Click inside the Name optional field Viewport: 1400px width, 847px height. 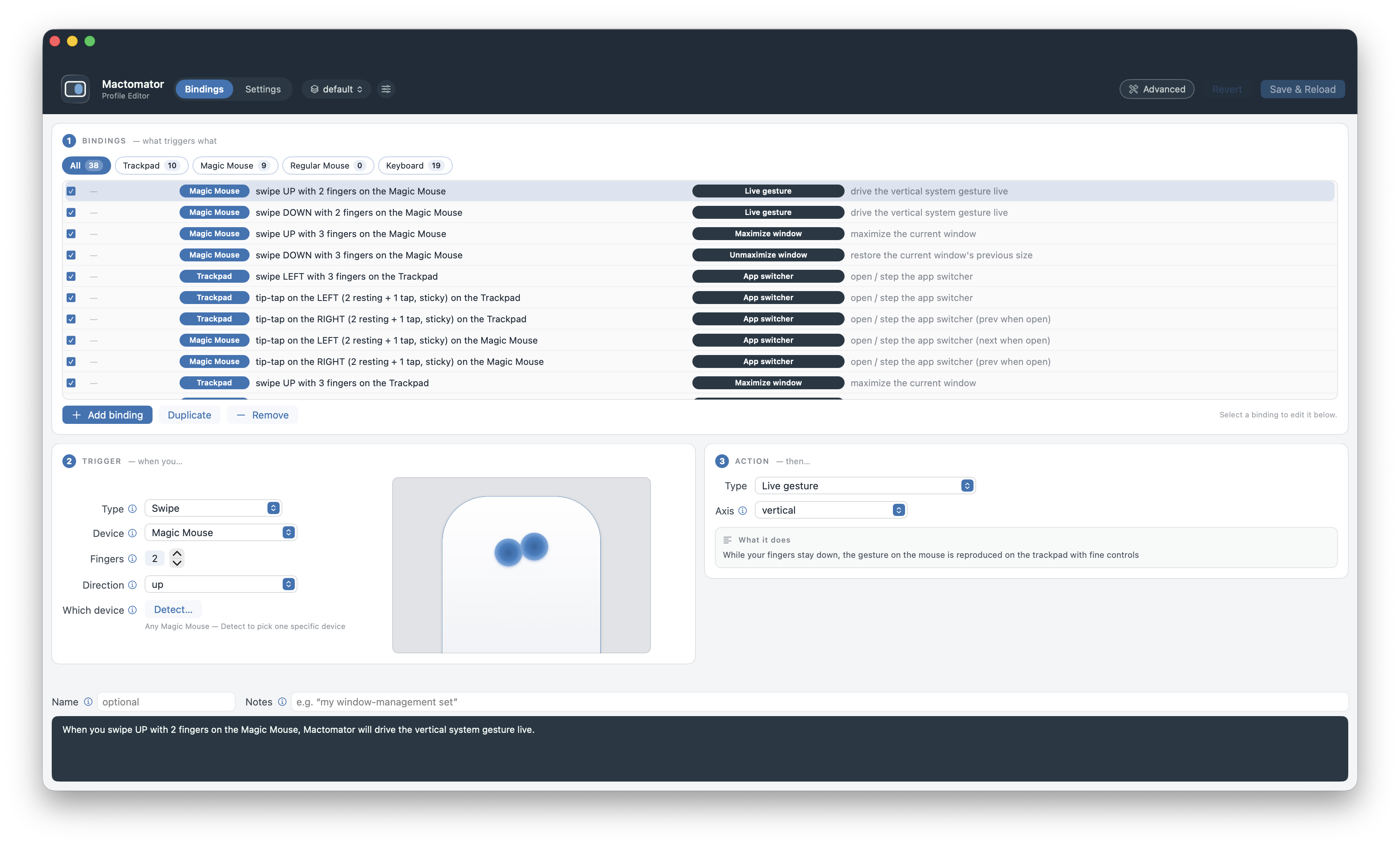click(x=166, y=702)
